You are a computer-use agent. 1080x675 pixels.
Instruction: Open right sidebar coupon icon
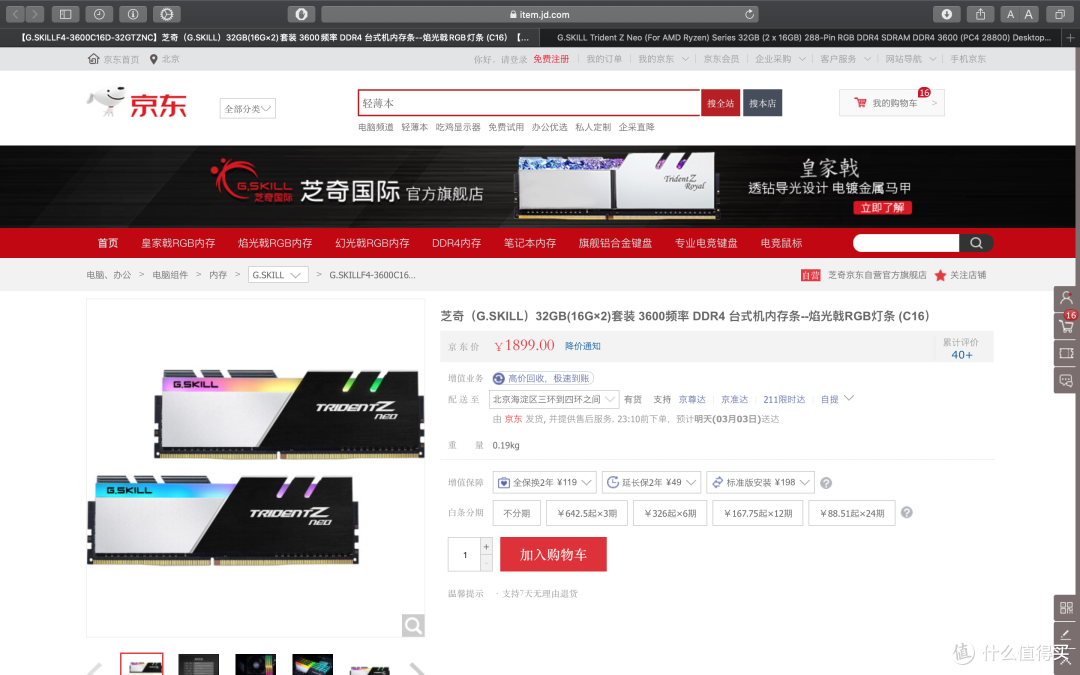tap(1066, 353)
